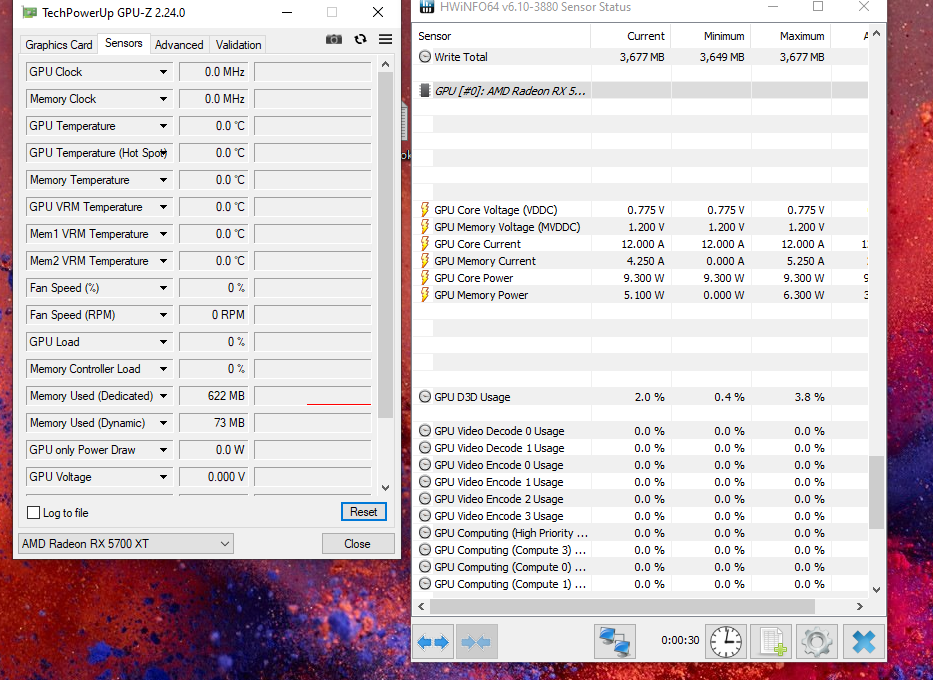Click HWiNFO horizontal scrollbar right arrow
Viewport: 933px width, 680px height.
859,606
